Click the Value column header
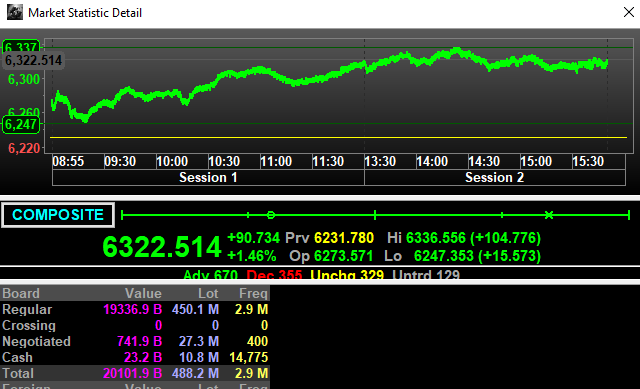The width and height of the screenshot is (640, 389). 143,293
